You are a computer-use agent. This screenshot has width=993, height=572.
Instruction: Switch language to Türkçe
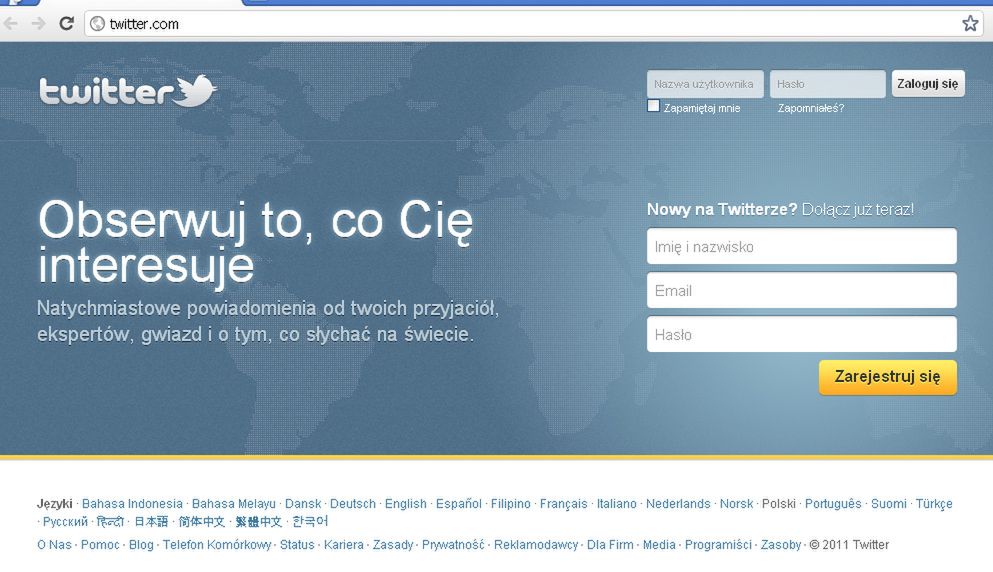click(x=934, y=504)
